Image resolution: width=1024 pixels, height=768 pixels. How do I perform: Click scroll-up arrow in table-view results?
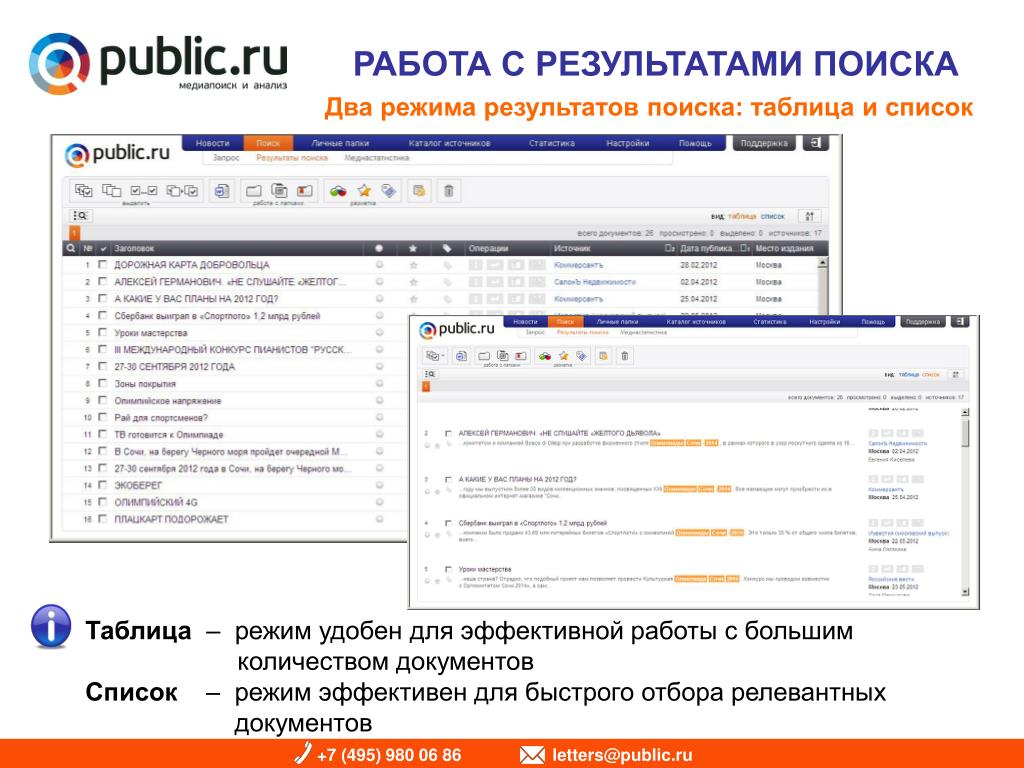(x=823, y=263)
